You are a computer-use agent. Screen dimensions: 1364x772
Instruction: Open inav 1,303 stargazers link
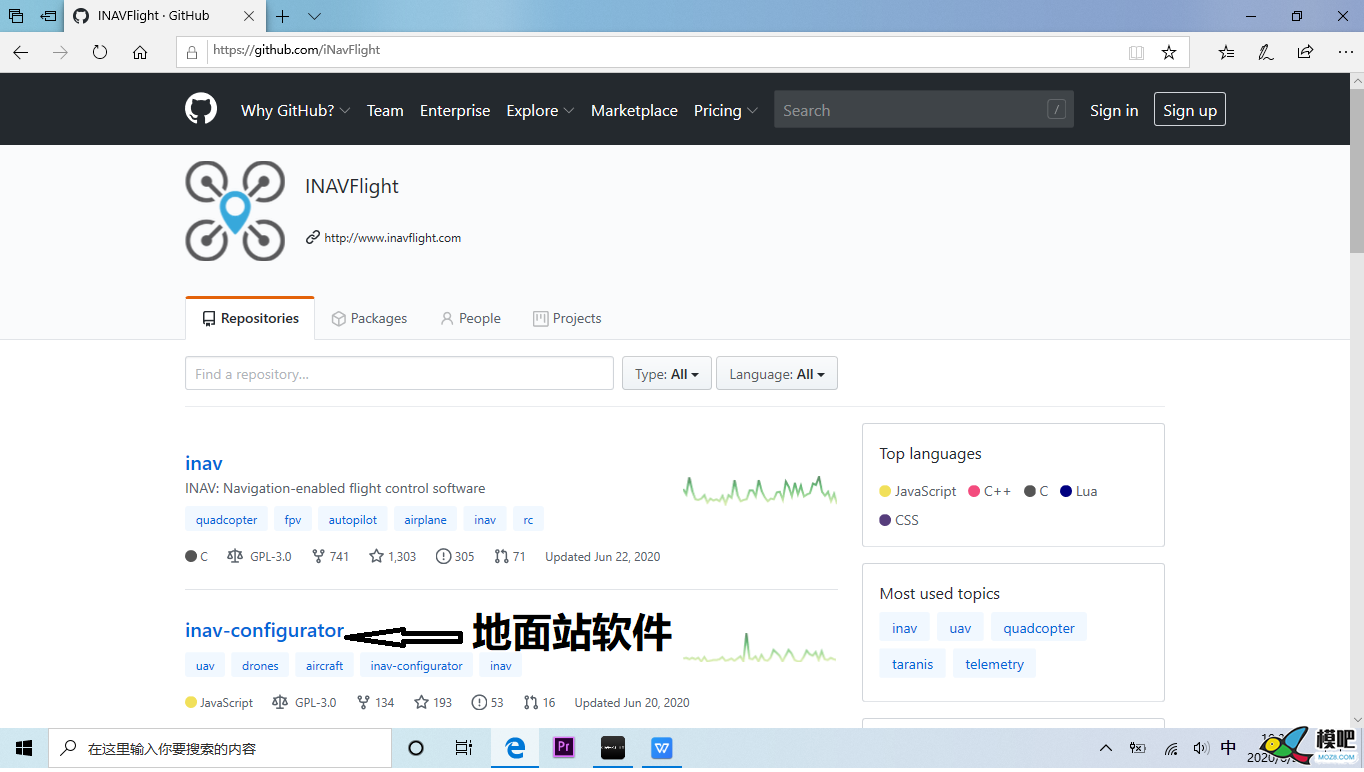click(x=392, y=556)
